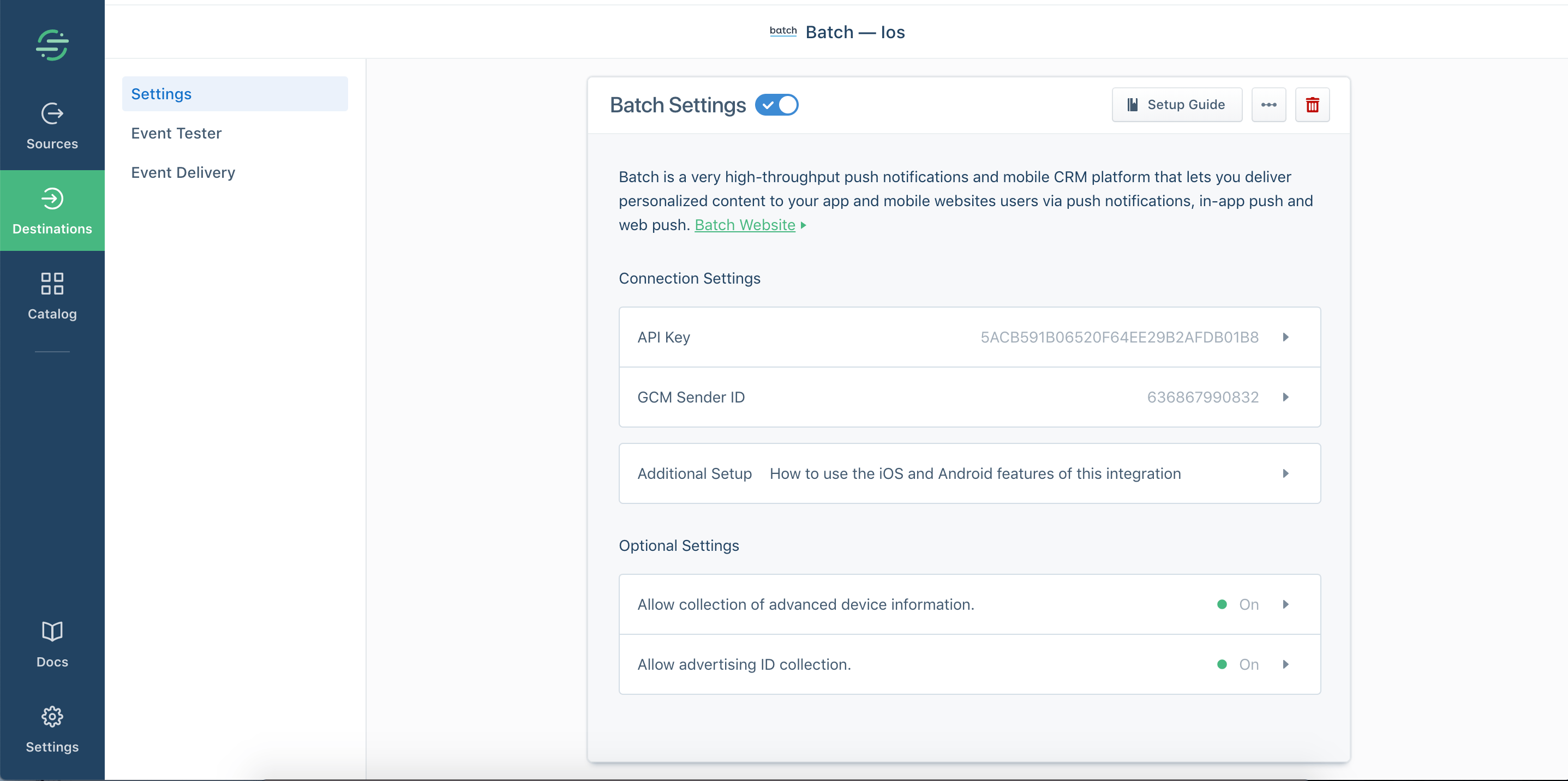Select the Settings tab in side menu
Image resolution: width=1568 pixels, height=781 pixels.
[x=235, y=94]
